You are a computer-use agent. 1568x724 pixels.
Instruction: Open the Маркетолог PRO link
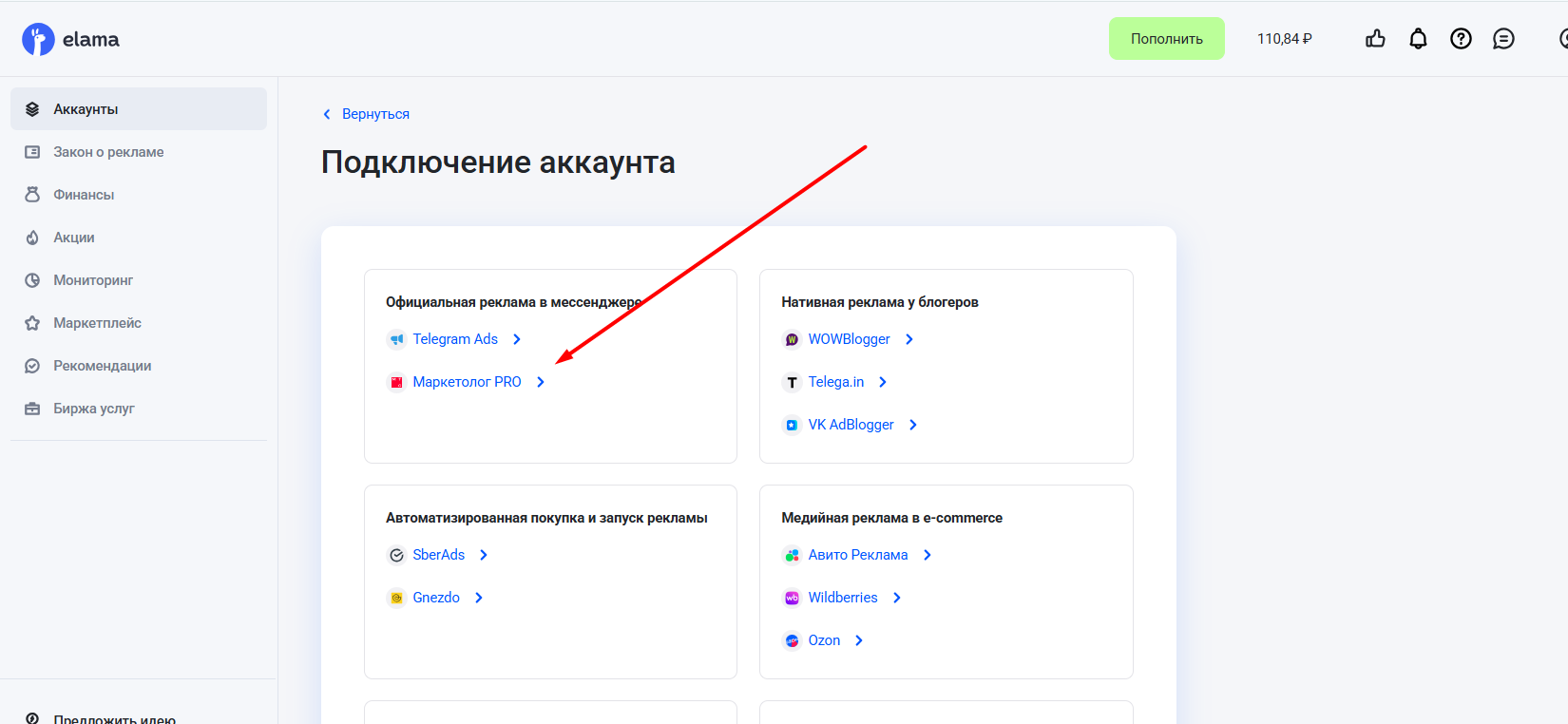pos(467,382)
